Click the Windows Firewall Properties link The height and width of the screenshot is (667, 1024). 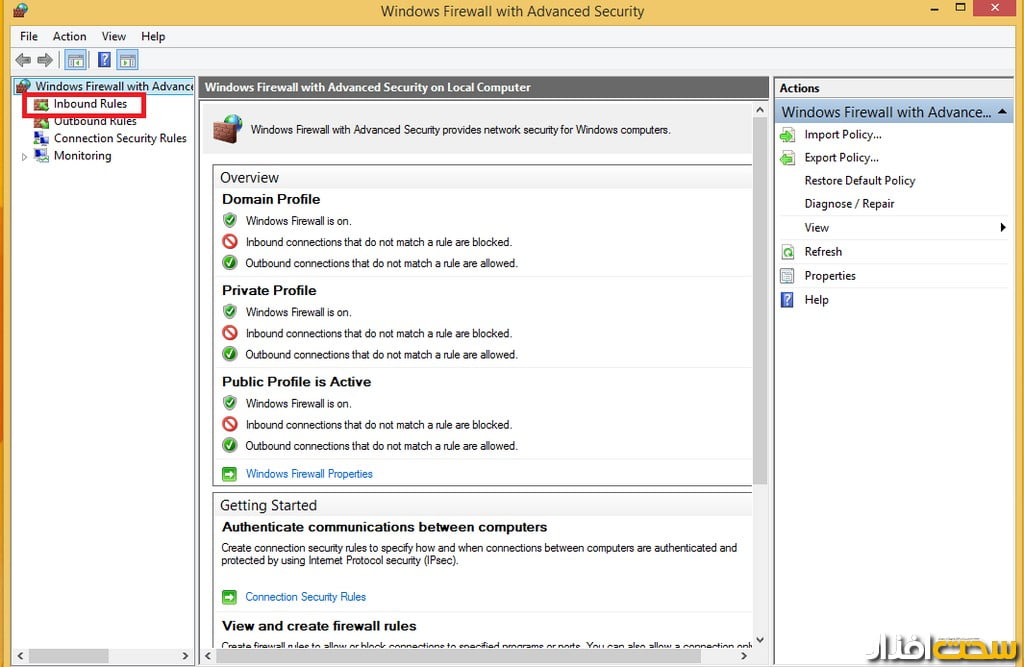(x=309, y=474)
